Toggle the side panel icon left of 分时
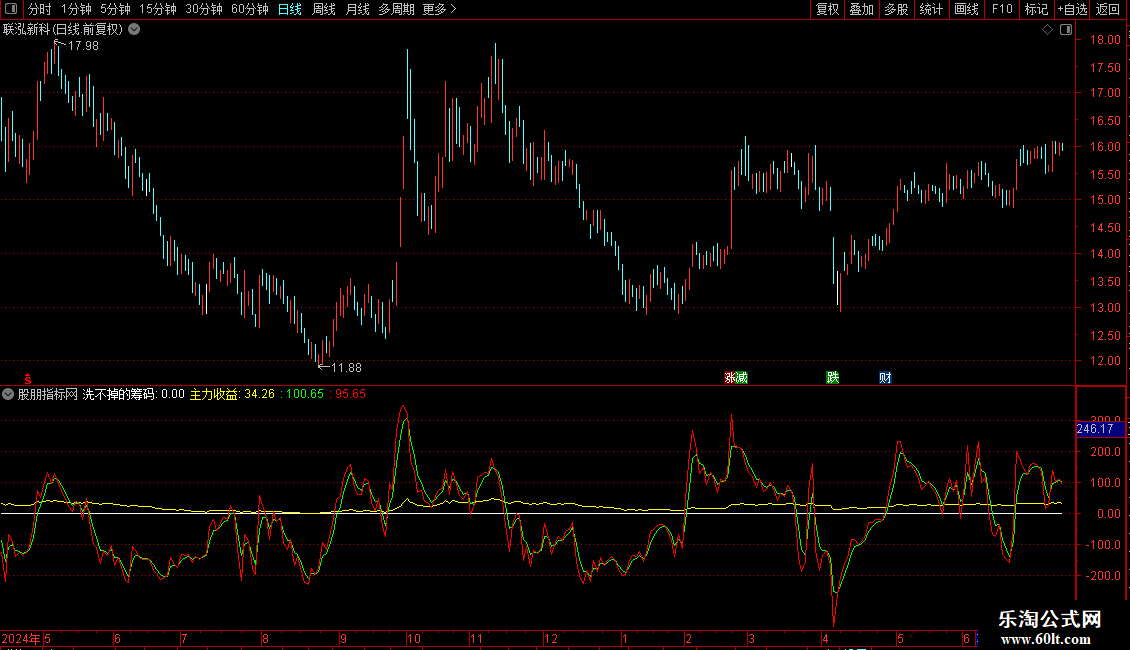Screen dimensions: 1130x650 tap(11, 9)
